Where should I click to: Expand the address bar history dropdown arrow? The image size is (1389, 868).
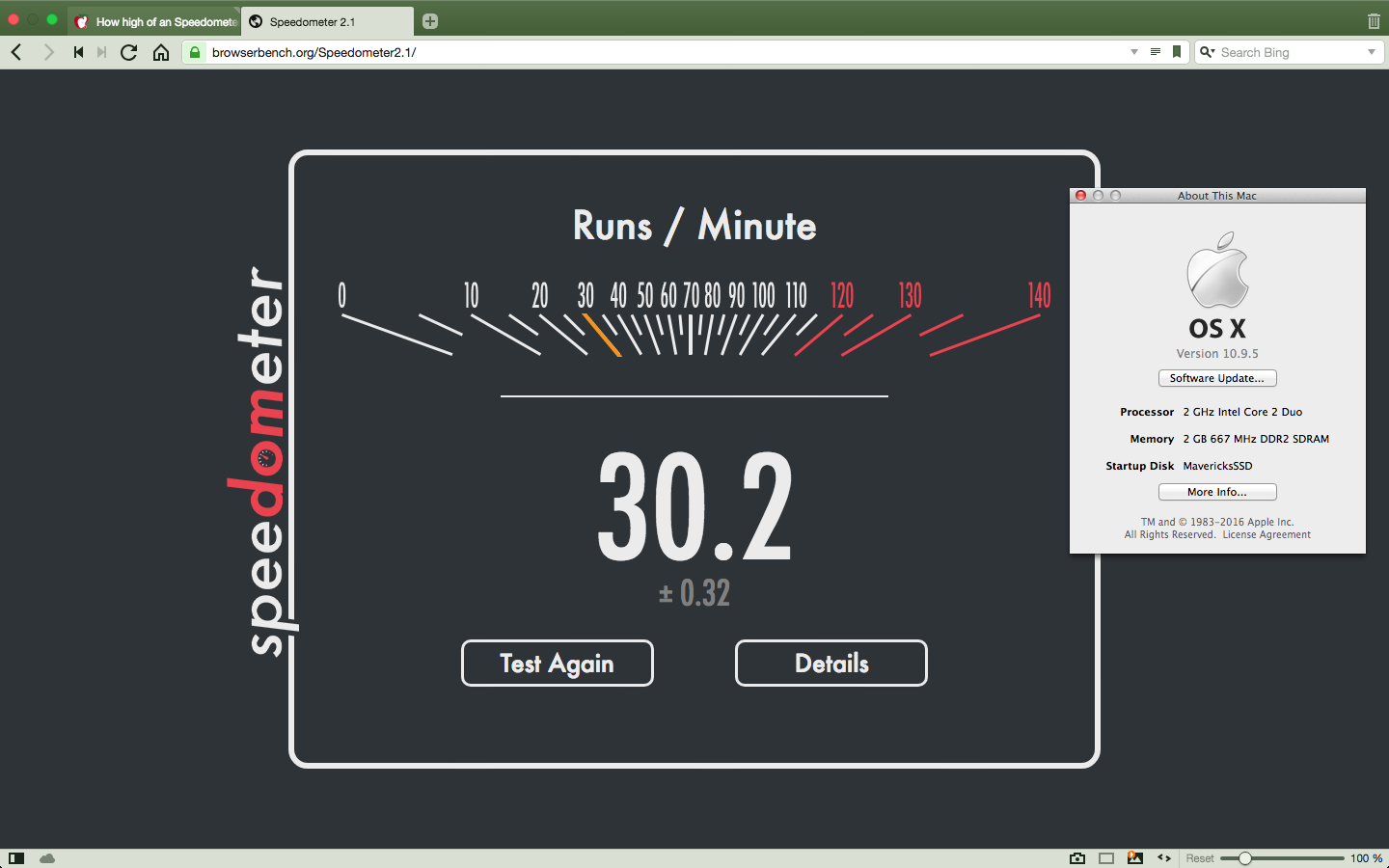[x=1134, y=52]
